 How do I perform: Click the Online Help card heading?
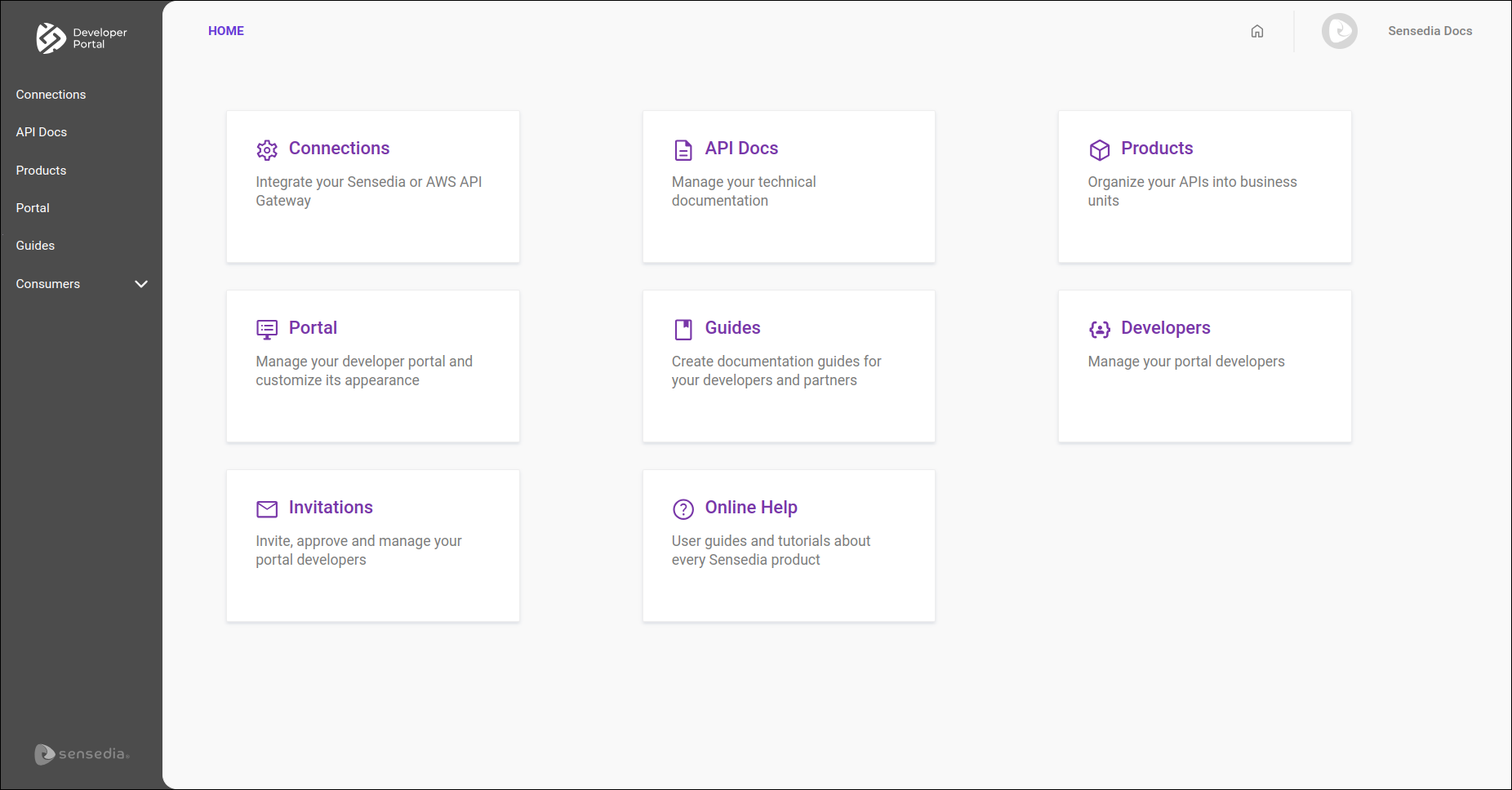click(750, 507)
